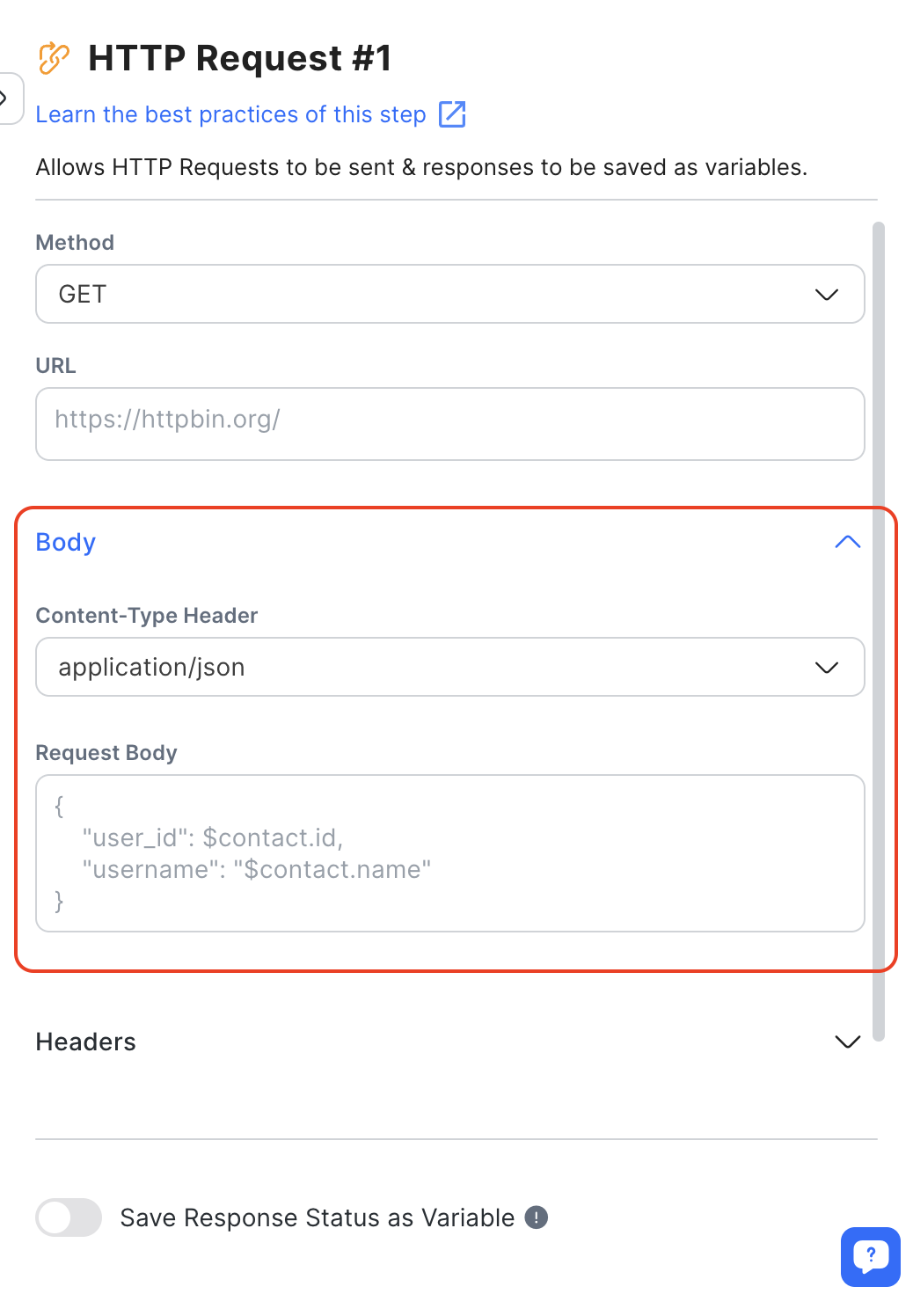This screenshot has width=913, height=1316.
Task: Click the HTTP Request #1 step title
Action: (x=239, y=58)
